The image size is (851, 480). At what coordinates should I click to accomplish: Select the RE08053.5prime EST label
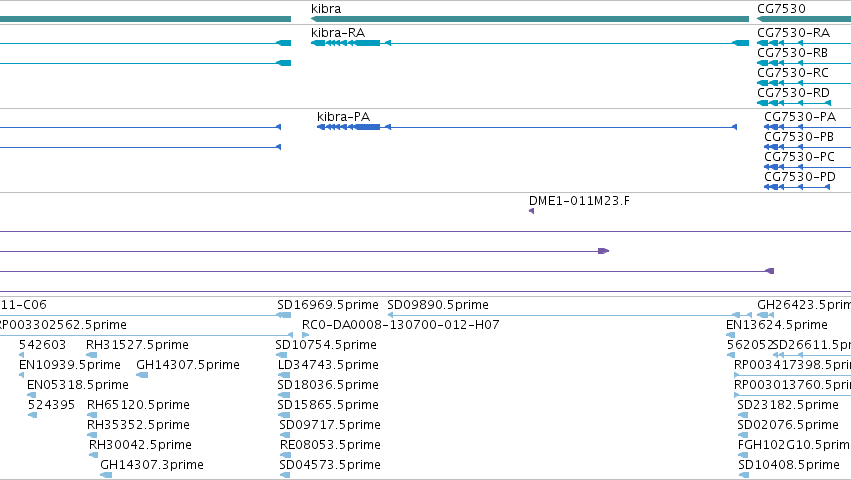330,445
